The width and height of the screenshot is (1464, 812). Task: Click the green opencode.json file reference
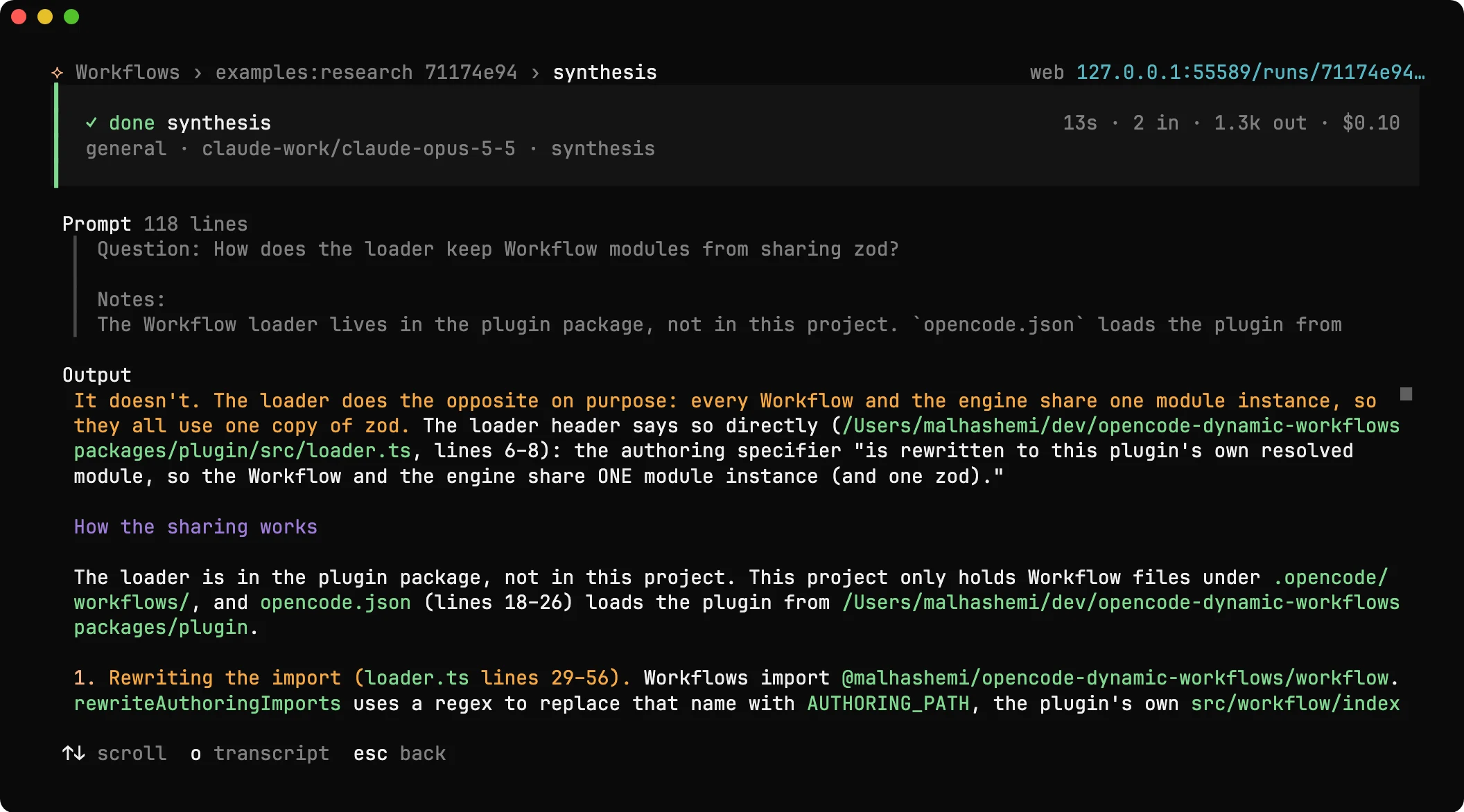[x=335, y=603]
